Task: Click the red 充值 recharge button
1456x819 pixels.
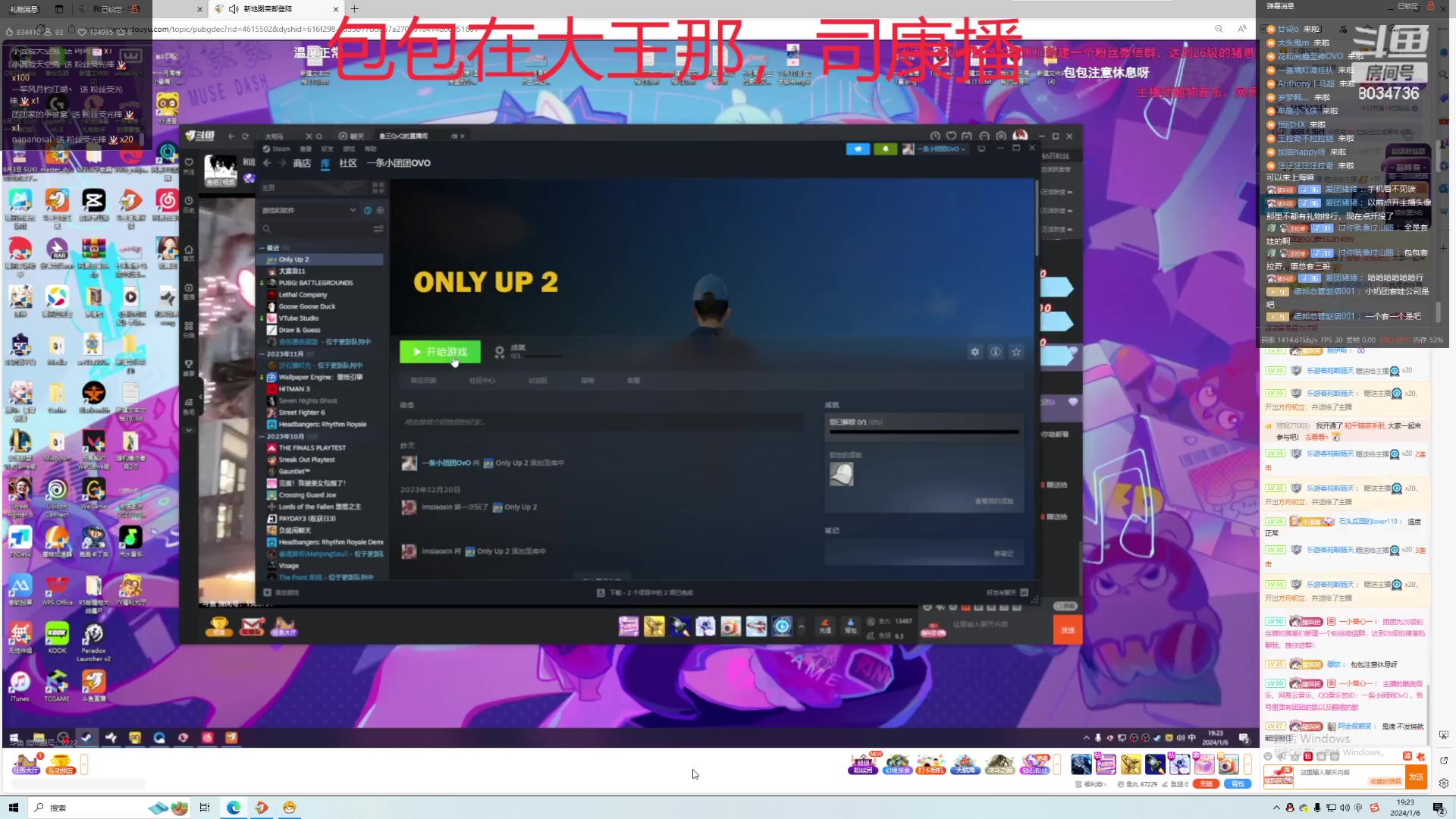Action: click(x=1206, y=784)
